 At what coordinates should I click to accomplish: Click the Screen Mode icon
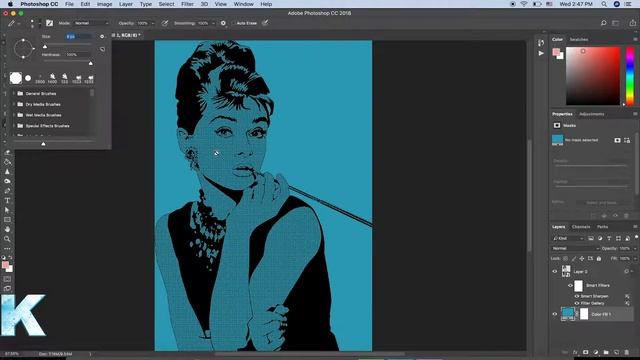click(x=7, y=289)
